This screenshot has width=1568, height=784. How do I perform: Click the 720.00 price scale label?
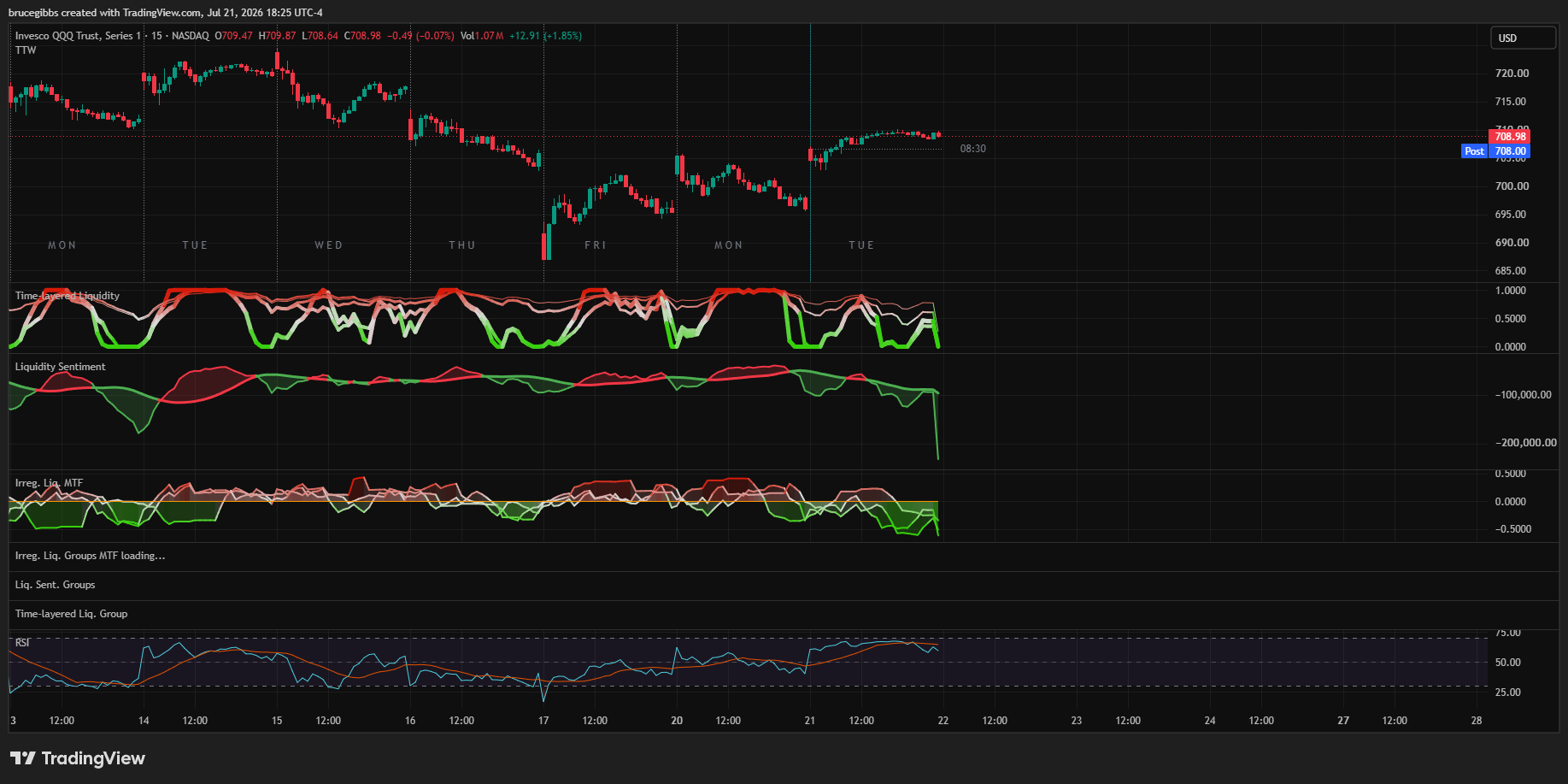click(x=1512, y=74)
